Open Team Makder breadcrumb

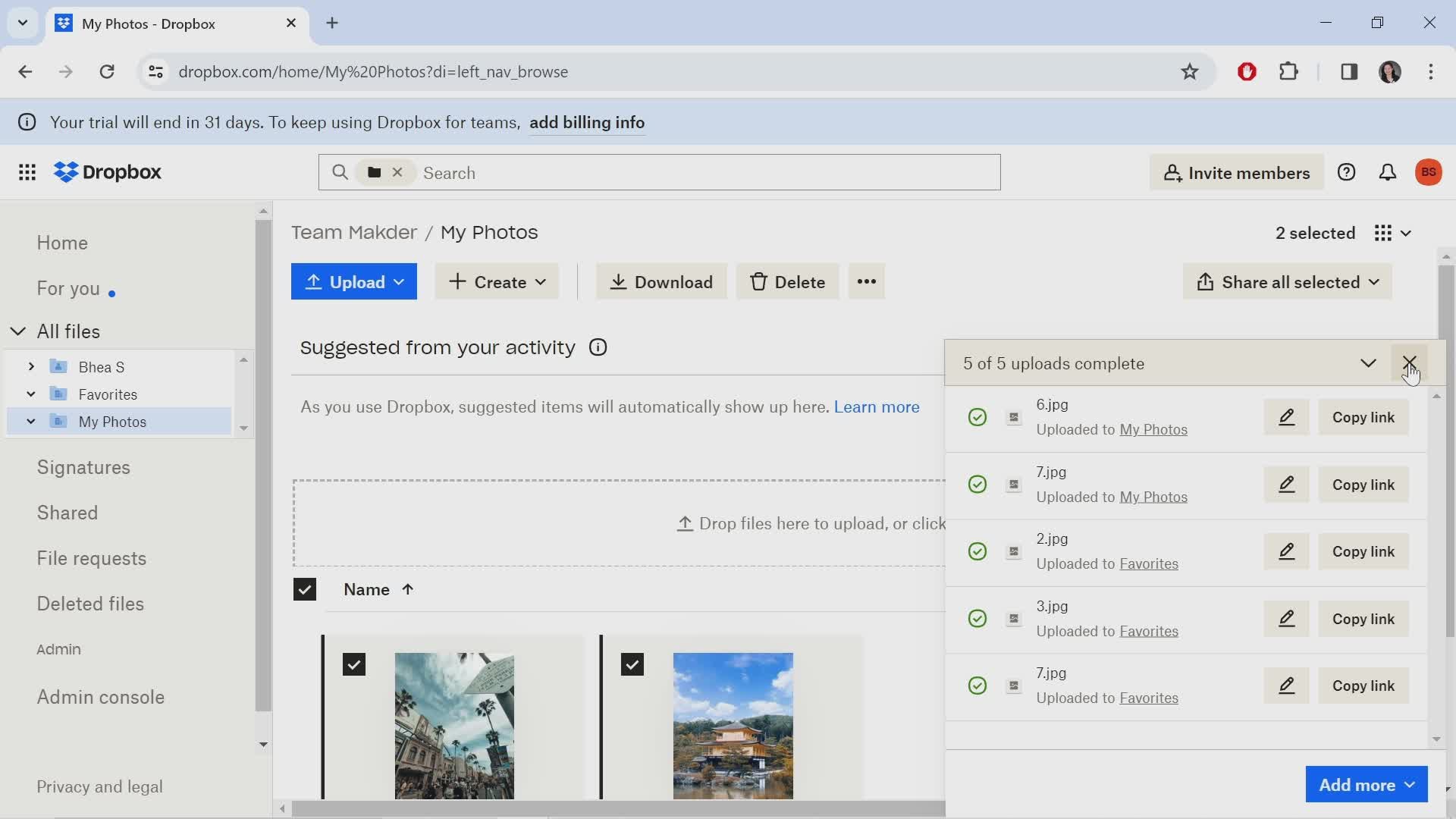point(354,232)
